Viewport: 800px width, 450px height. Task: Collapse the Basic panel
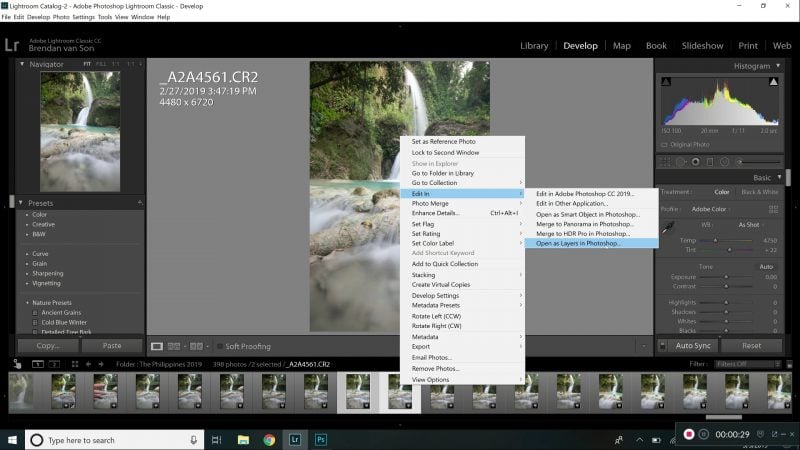[779, 177]
